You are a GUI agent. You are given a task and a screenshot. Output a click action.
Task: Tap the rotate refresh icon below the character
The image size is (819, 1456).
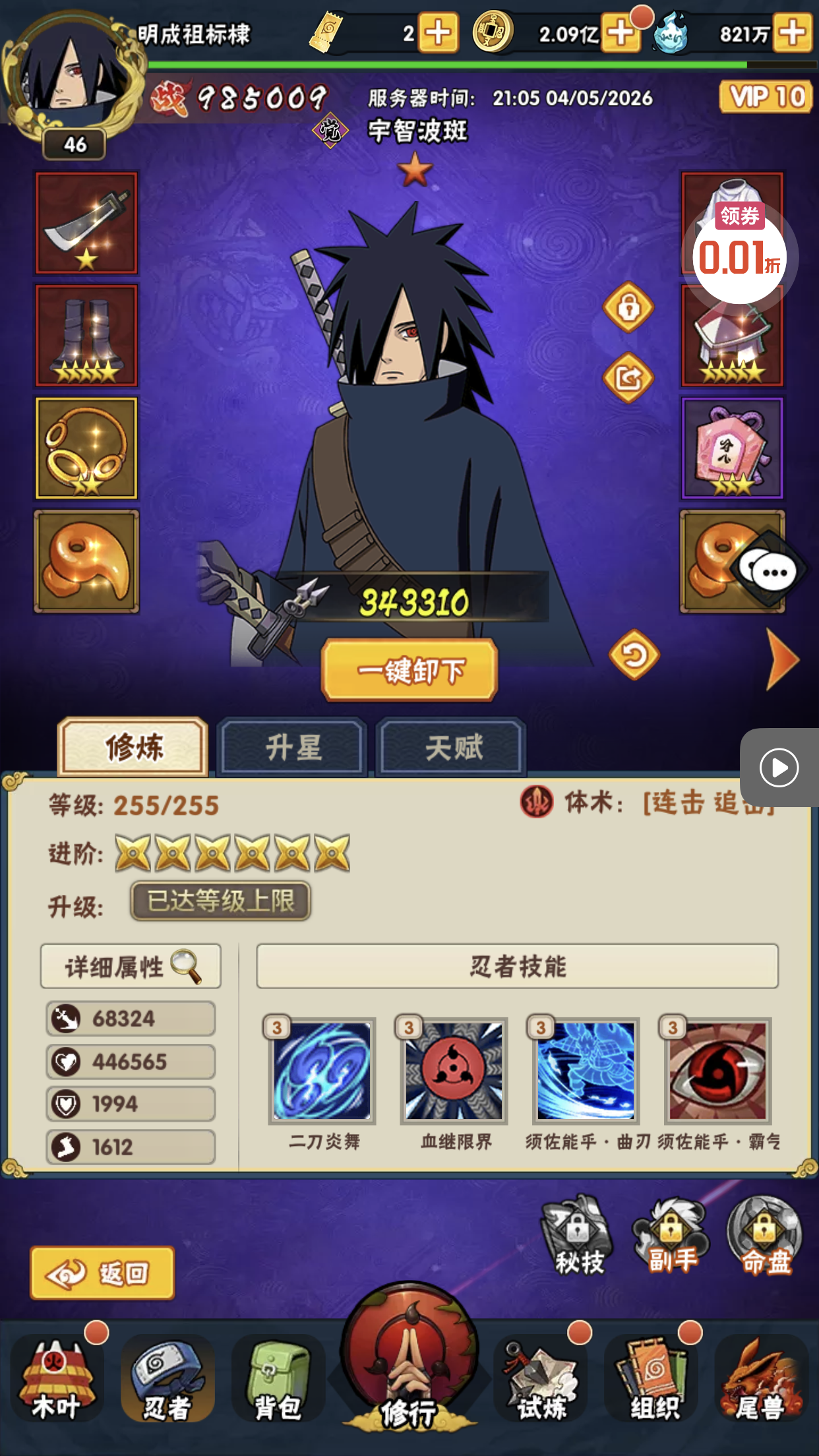[x=634, y=655]
